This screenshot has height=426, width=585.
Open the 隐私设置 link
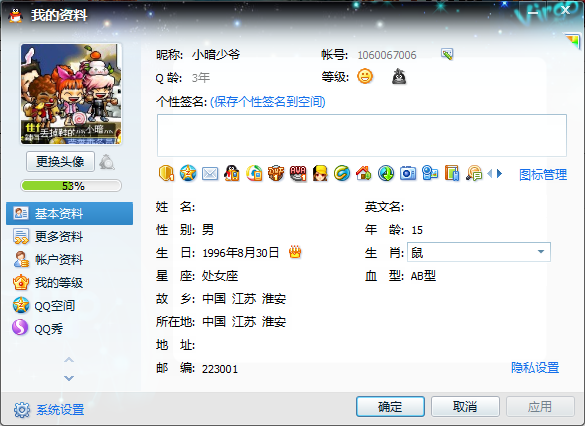(x=535, y=367)
